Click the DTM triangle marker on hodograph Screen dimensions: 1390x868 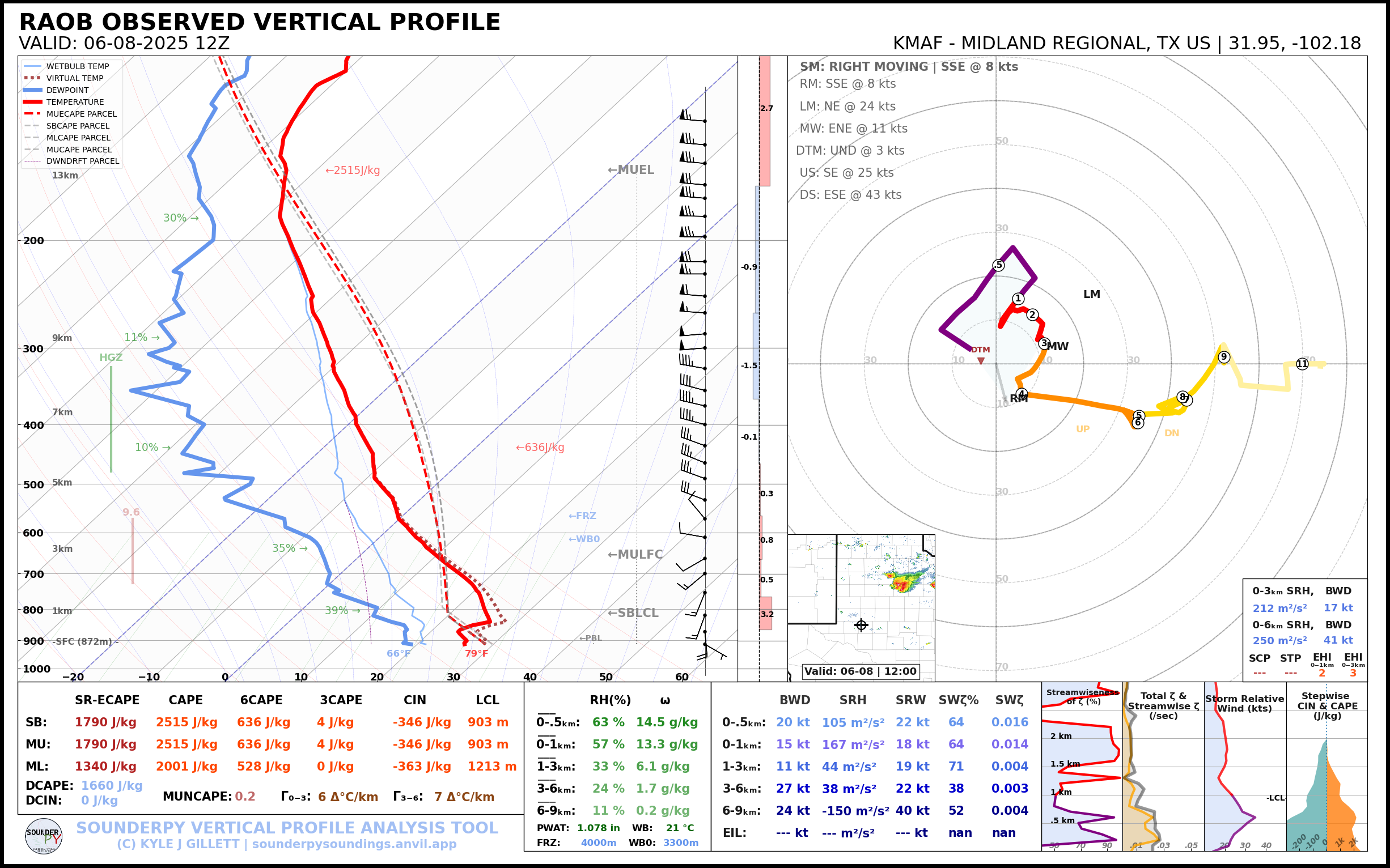pyautogui.click(x=981, y=361)
